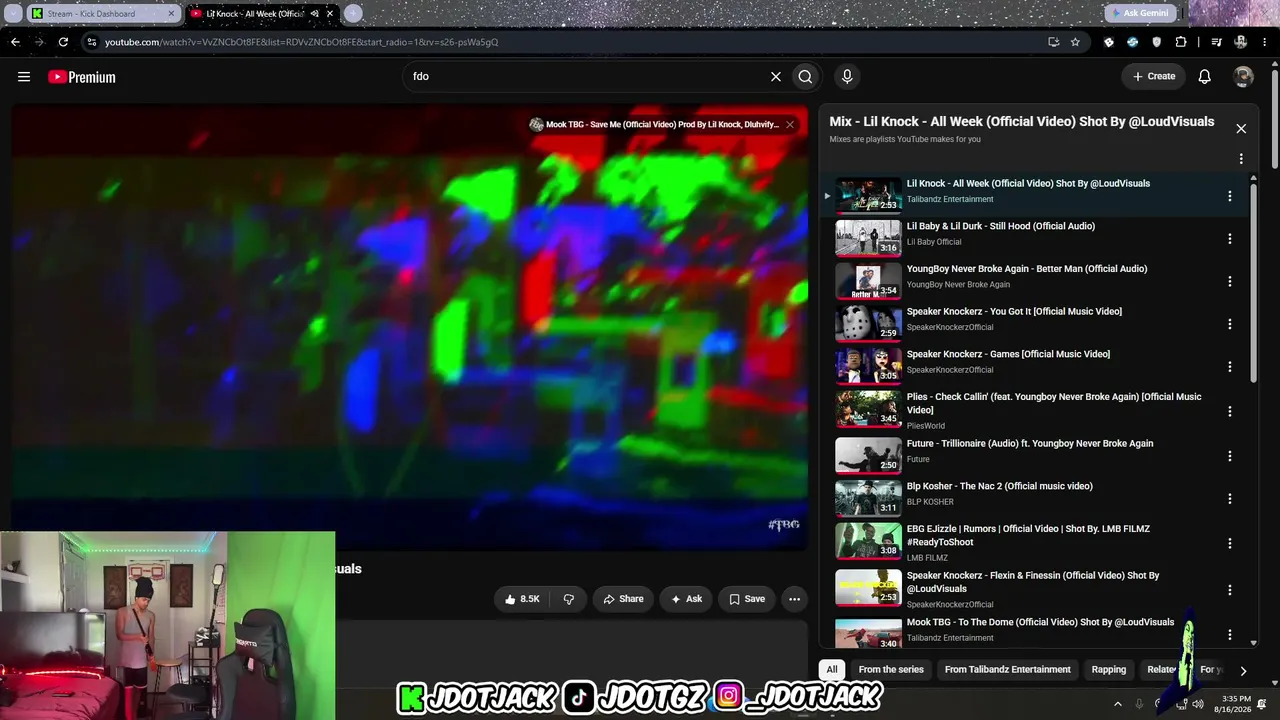Select the All filter chip
This screenshot has height=720, width=1280.
click(831, 669)
